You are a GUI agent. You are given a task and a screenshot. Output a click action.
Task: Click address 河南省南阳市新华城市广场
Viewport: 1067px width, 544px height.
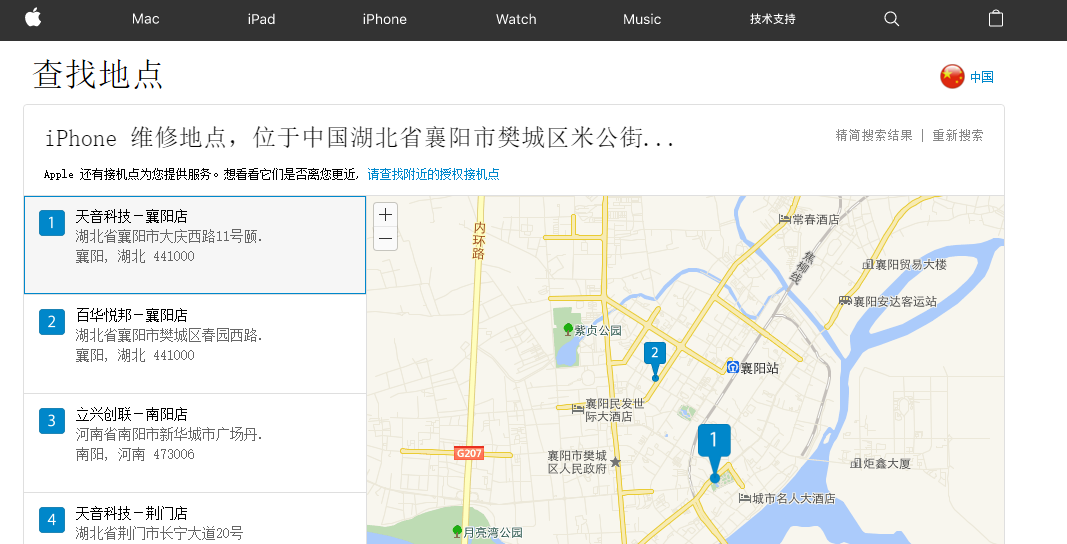pyautogui.click(x=169, y=434)
